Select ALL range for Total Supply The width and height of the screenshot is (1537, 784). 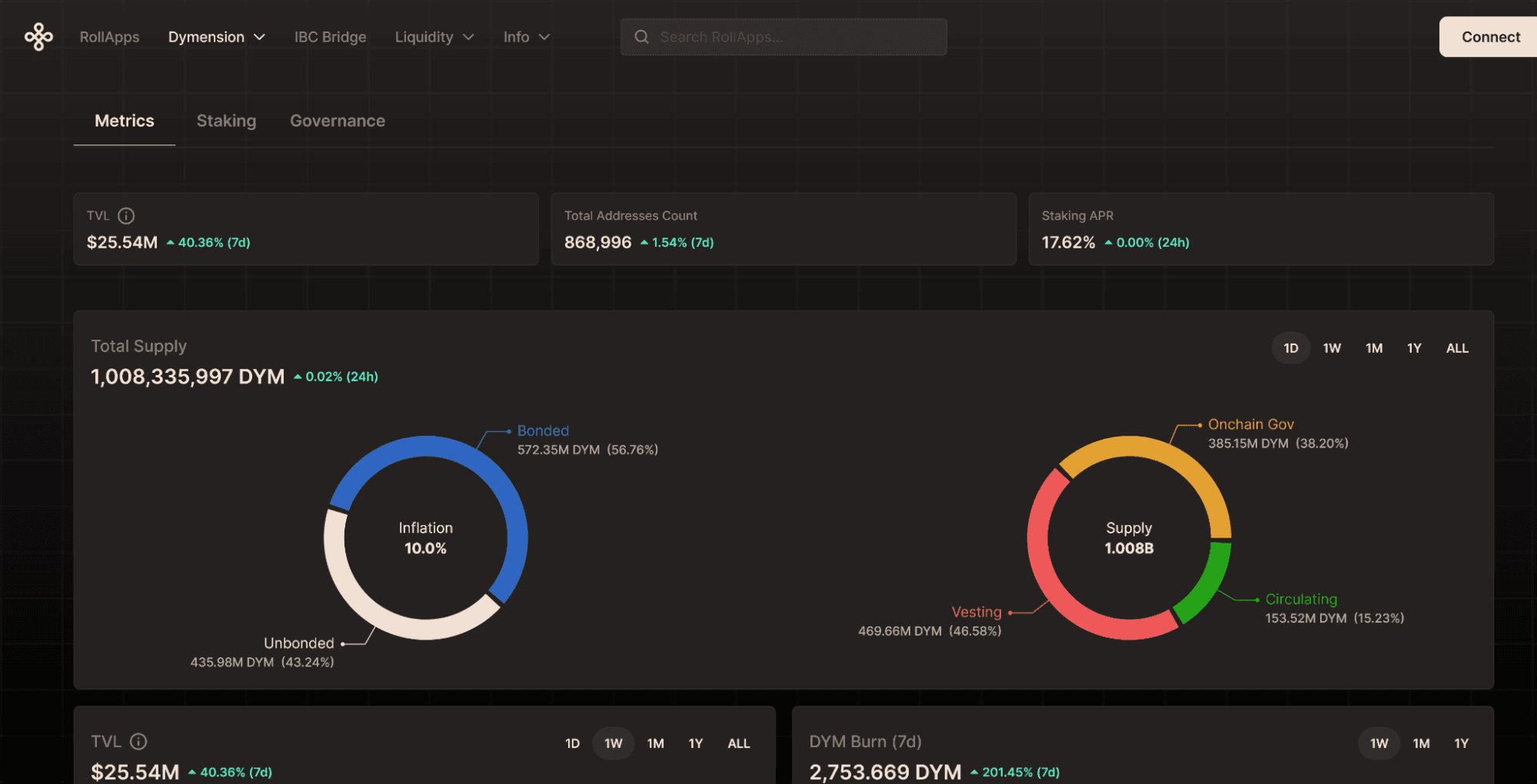[x=1457, y=348]
